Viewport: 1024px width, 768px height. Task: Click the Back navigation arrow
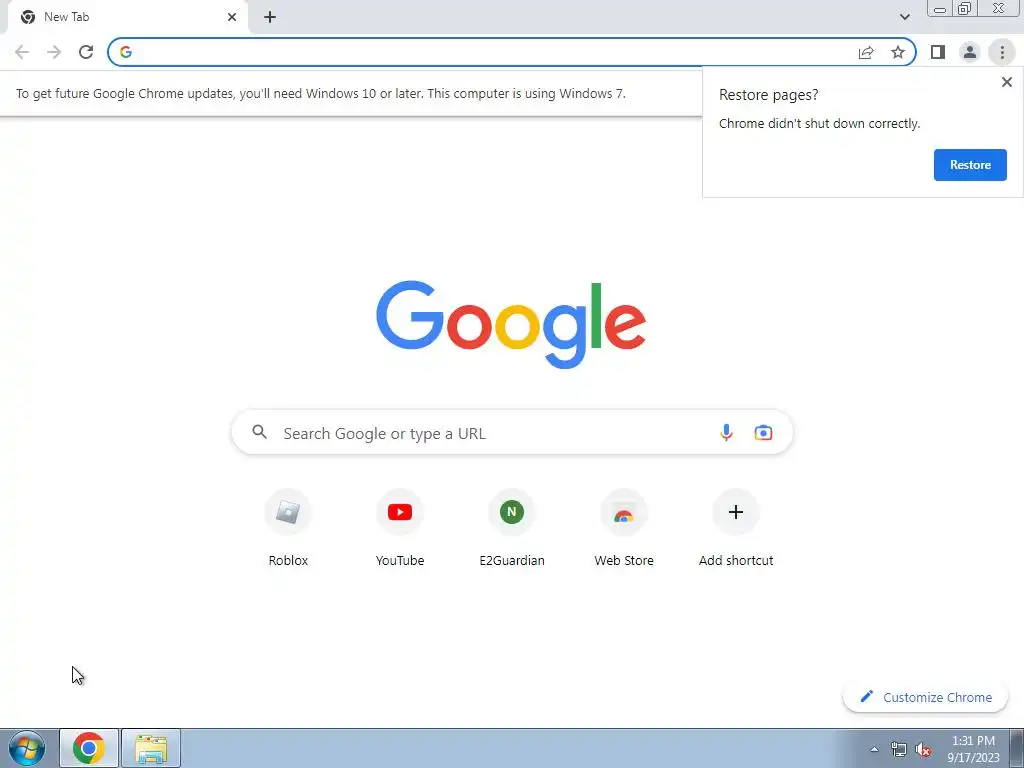(x=22, y=52)
